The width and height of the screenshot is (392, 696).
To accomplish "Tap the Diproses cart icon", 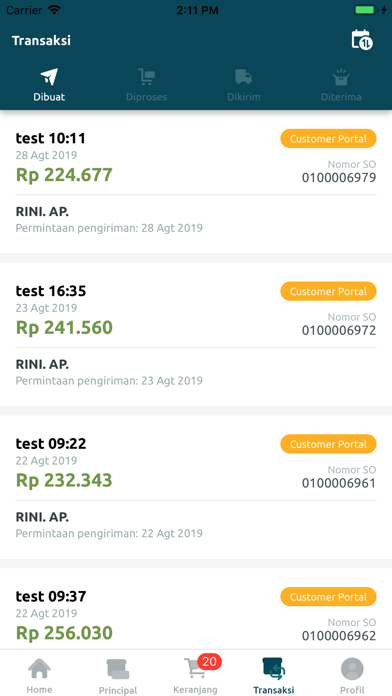I will pyautogui.click(x=146, y=77).
